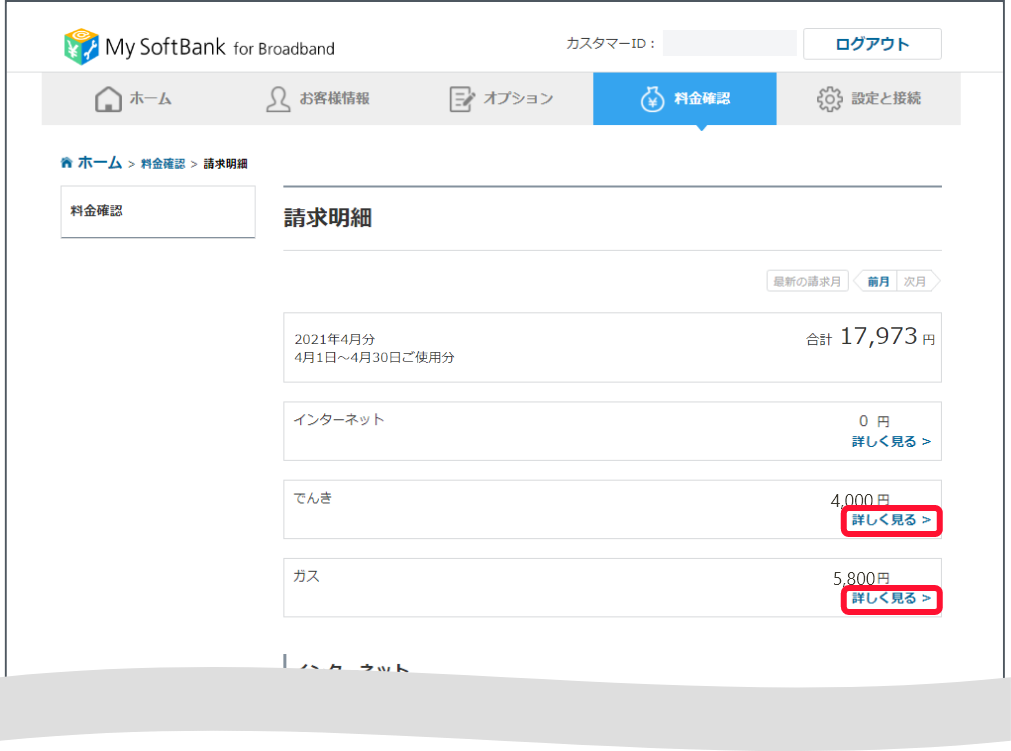The width and height of the screenshot is (1011, 751).
Task: Open 料金確認 breadcrumb link
Action: [x=162, y=164]
